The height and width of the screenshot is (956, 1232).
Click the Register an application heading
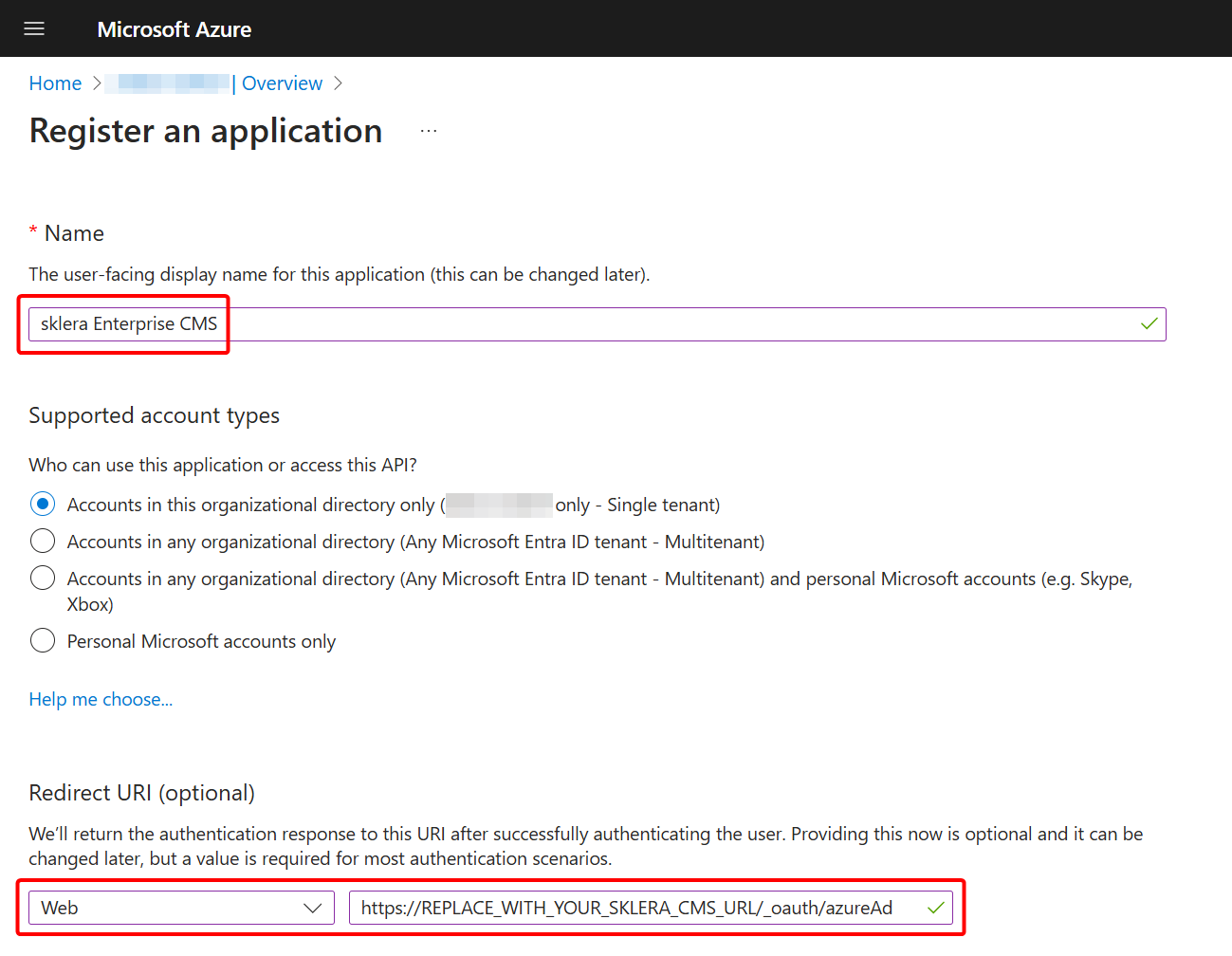pos(206,131)
